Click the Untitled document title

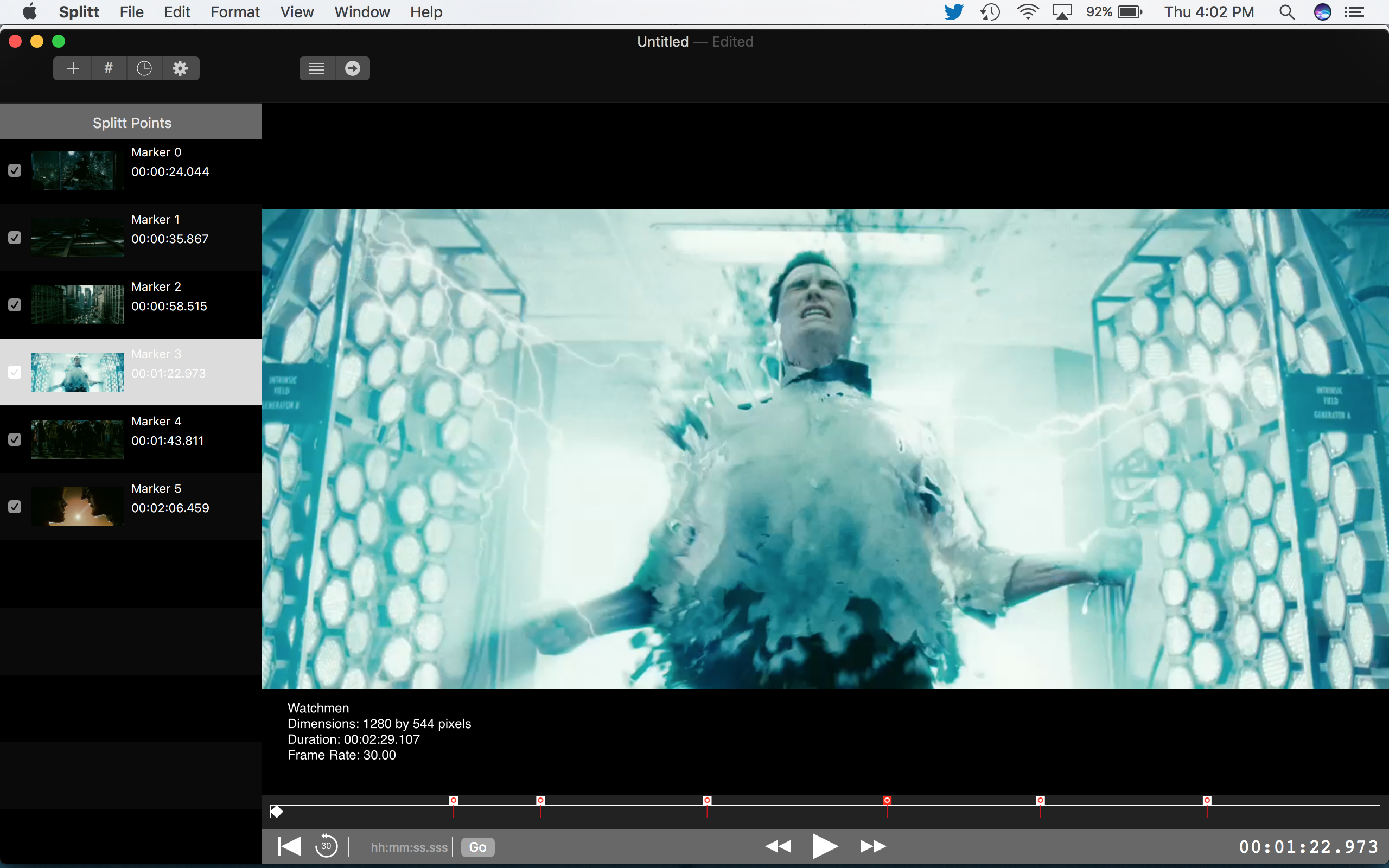tap(662, 41)
